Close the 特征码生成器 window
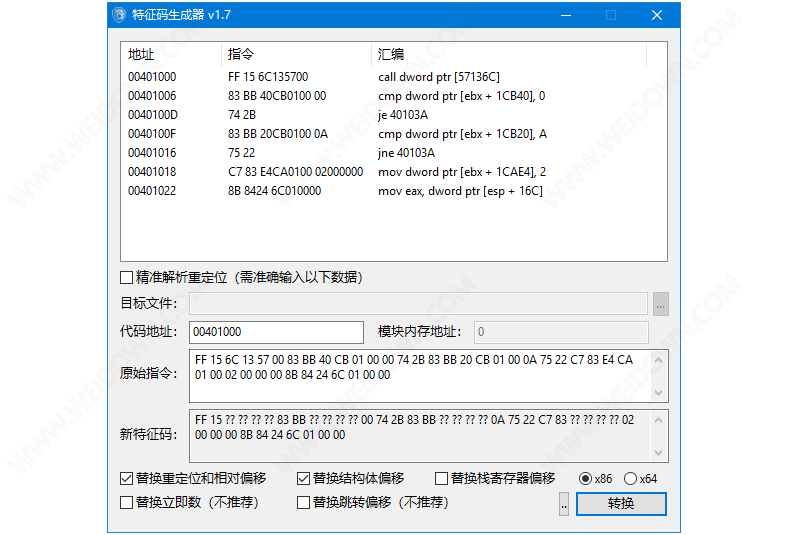Image resolution: width=790 pixels, height=535 pixels. (x=657, y=15)
